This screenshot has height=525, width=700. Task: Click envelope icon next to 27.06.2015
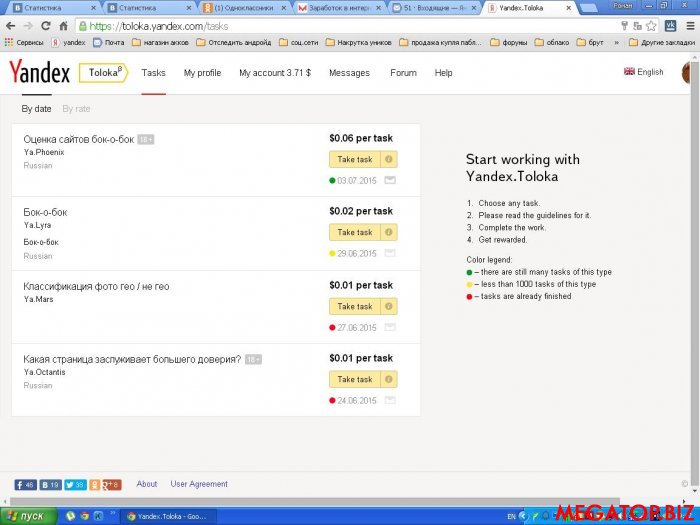tap(390, 327)
